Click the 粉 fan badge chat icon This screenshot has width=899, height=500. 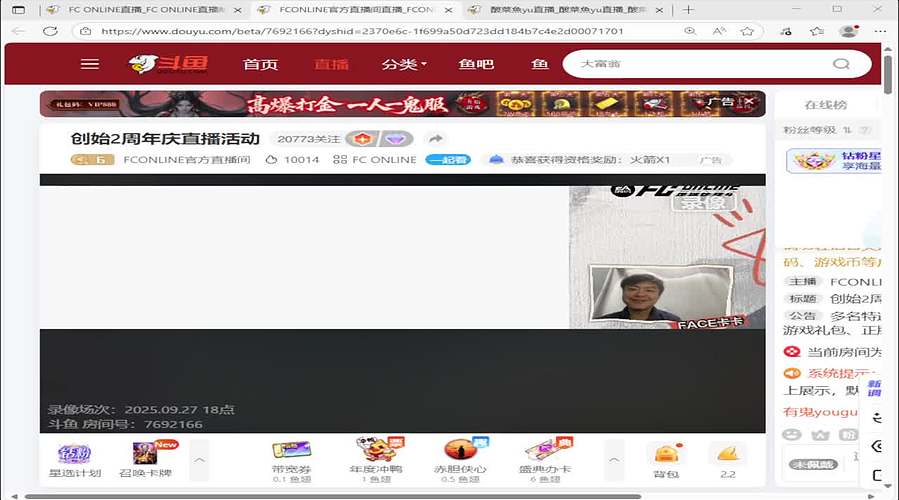pos(849,435)
